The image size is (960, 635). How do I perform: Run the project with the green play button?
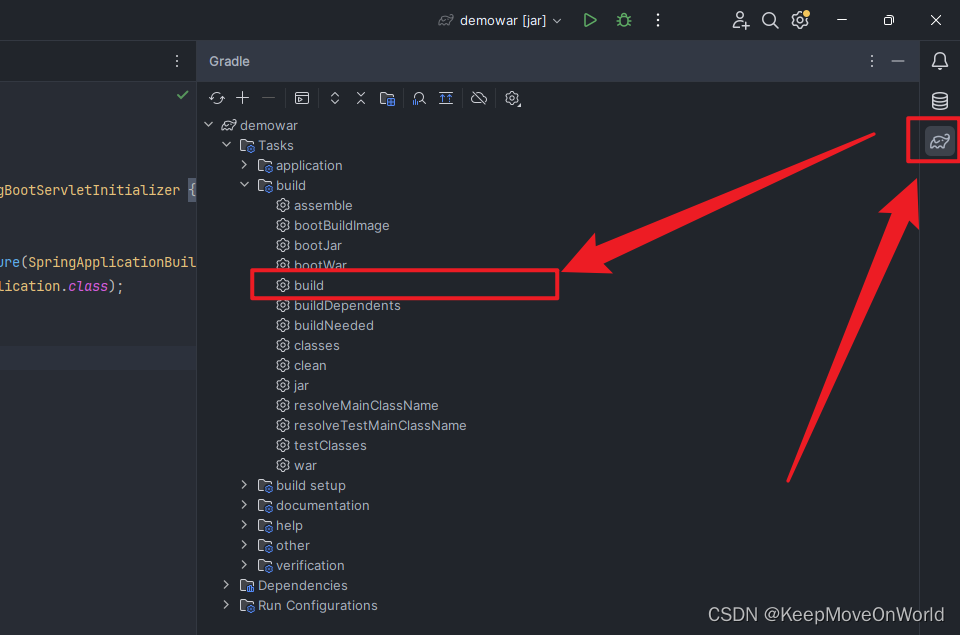pyautogui.click(x=589, y=19)
